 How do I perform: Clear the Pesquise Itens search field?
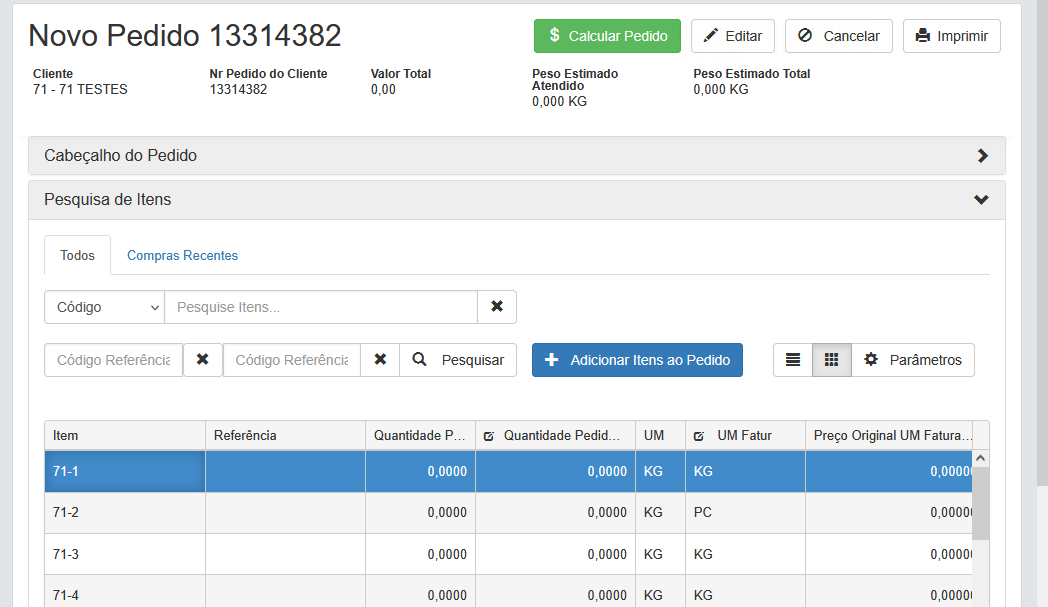pos(497,307)
